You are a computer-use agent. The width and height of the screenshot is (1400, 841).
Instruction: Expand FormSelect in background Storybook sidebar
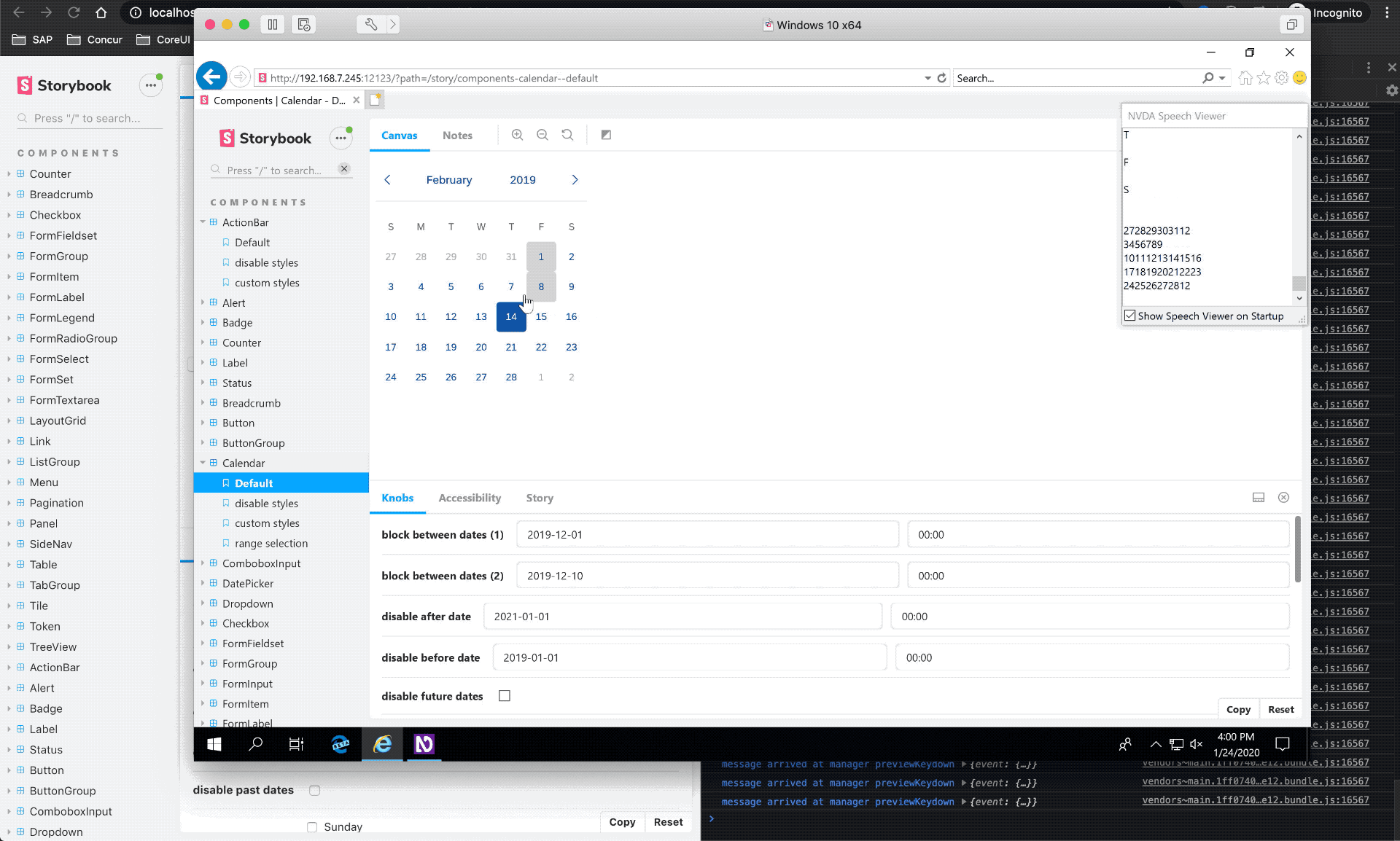(9, 359)
